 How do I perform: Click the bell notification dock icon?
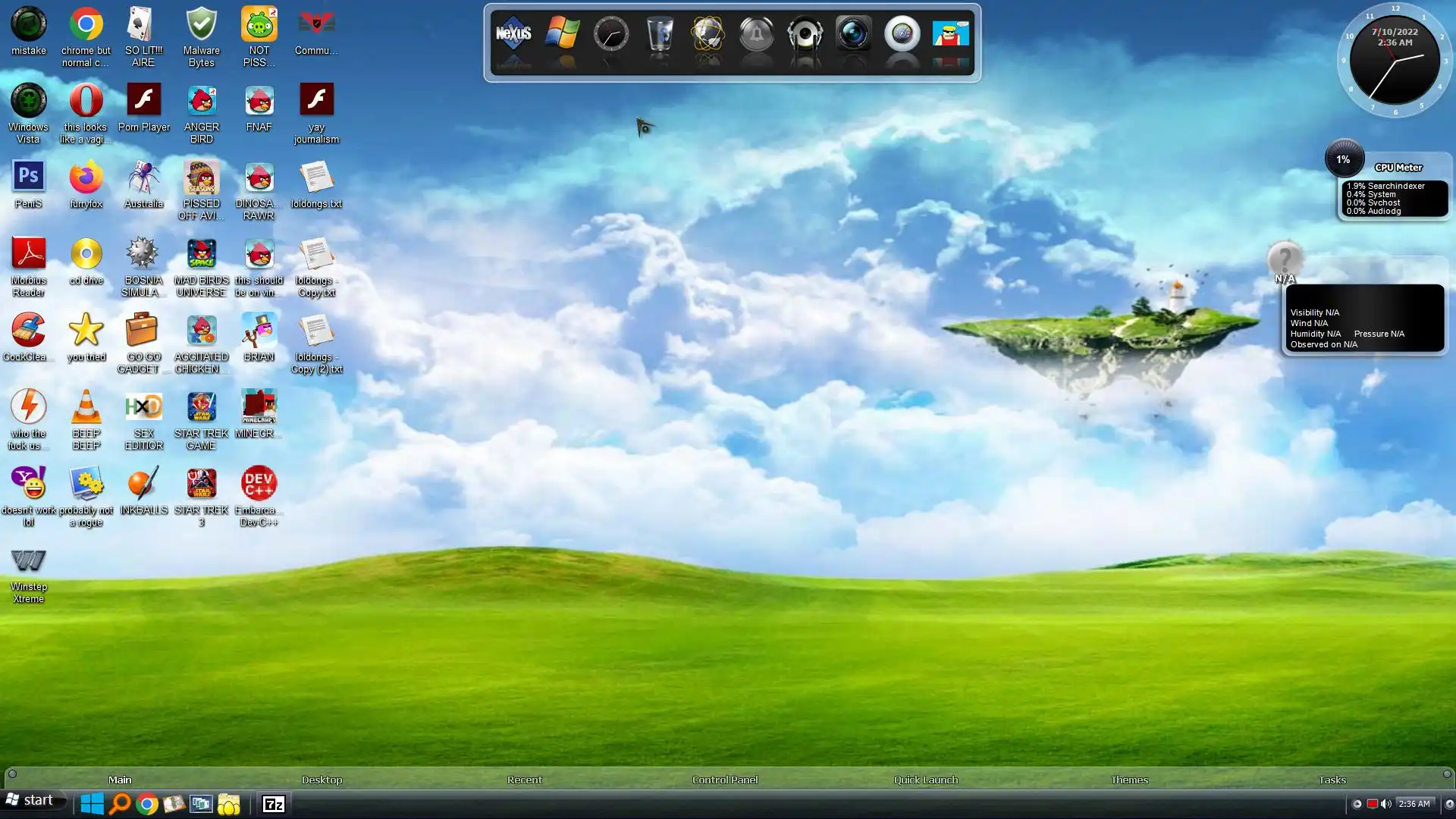click(756, 35)
